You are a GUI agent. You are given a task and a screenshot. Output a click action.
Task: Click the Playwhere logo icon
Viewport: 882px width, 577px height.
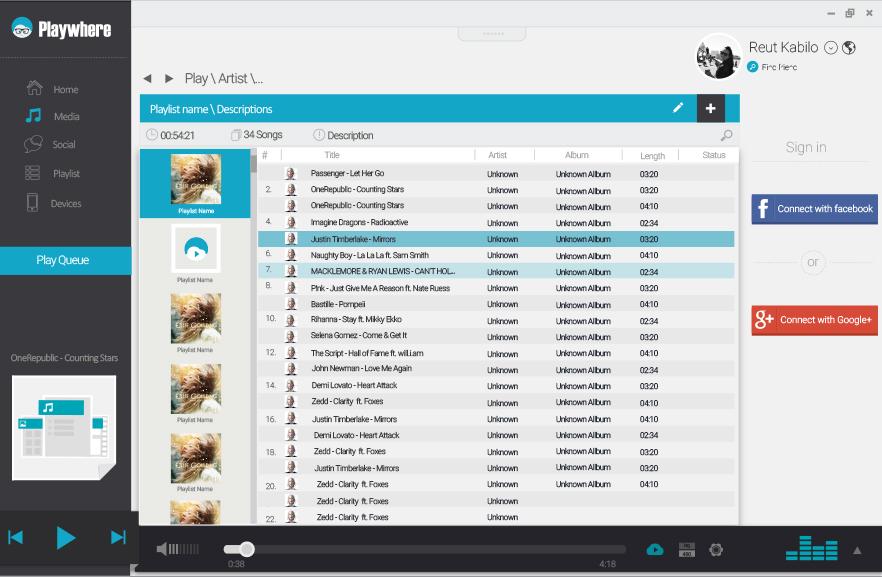point(22,28)
